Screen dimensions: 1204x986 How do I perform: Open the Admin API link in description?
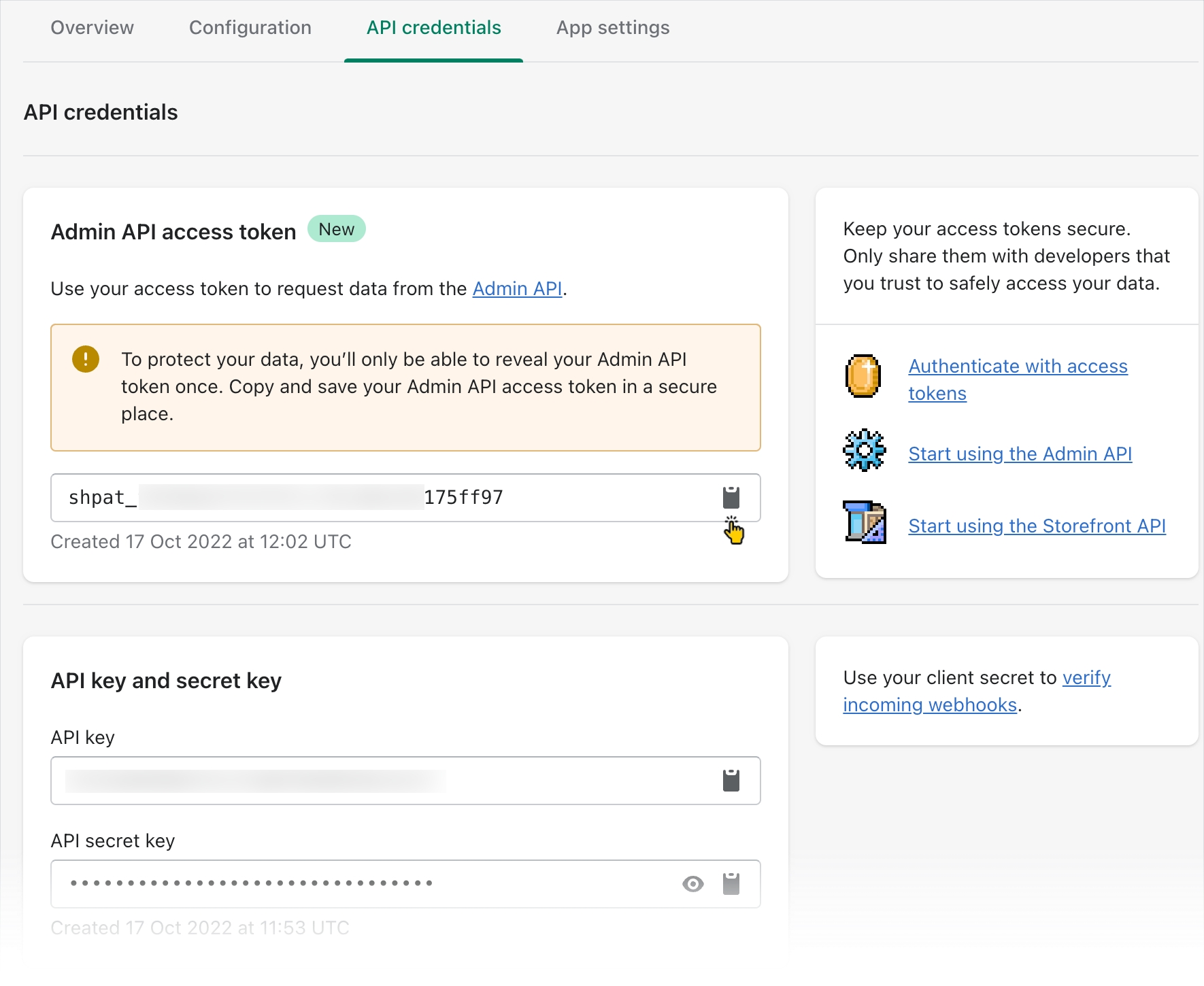coord(517,289)
